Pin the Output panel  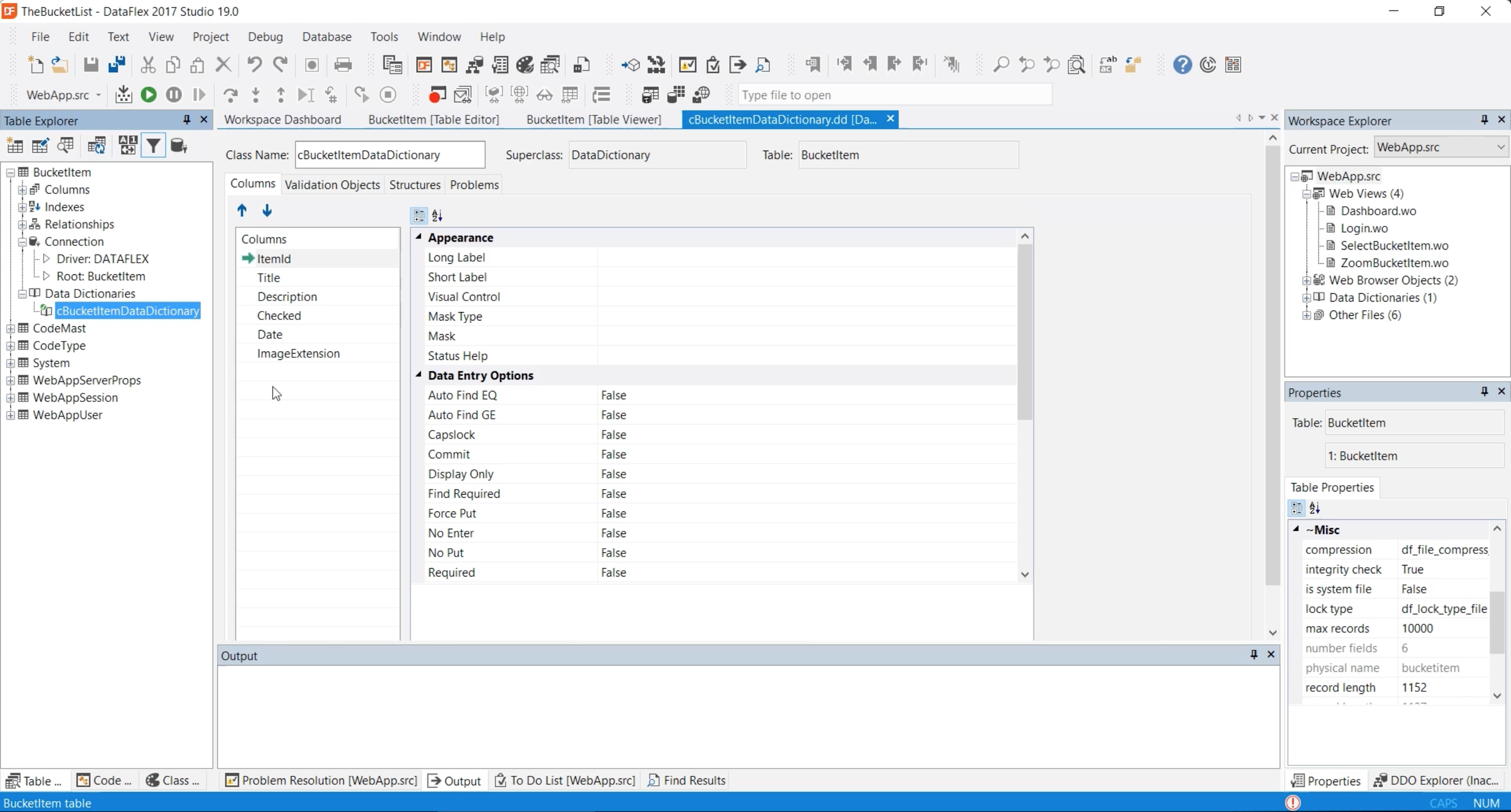(x=1253, y=654)
